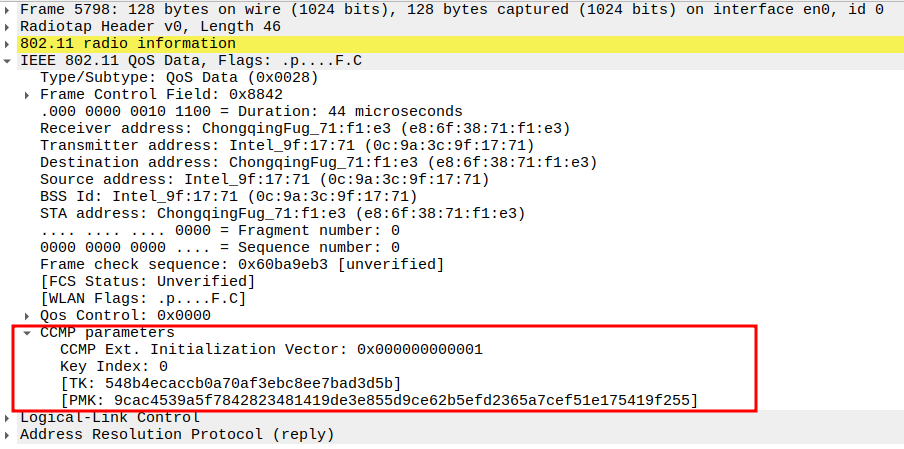The width and height of the screenshot is (904, 449).
Task: Highlight the BSS Id row
Action: (x=228, y=197)
